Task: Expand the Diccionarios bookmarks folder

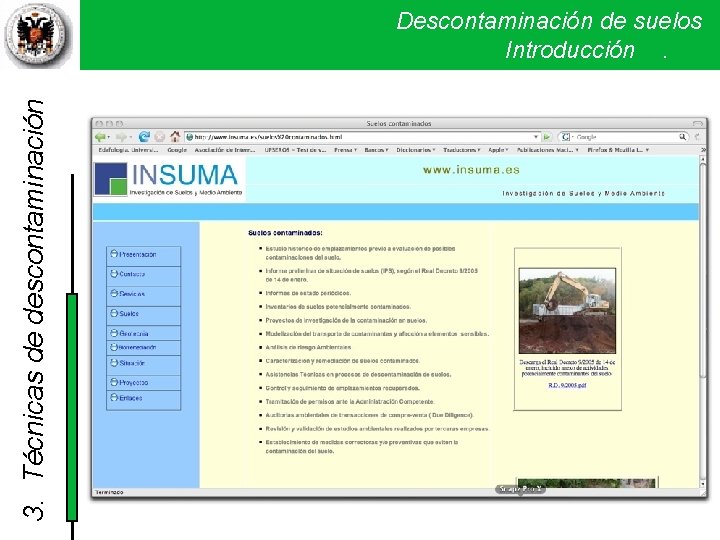Action: pyautogui.click(x=416, y=150)
